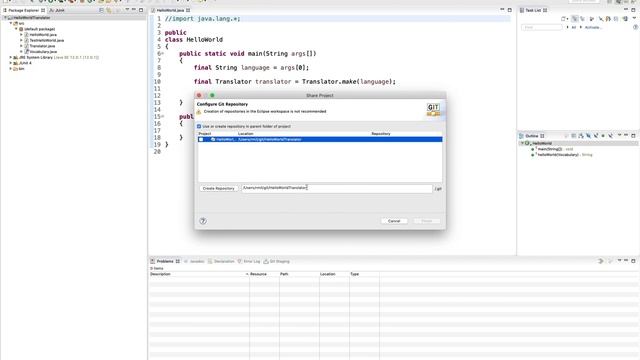Image resolution: width=640 pixels, height=360 pixels.
Task: Click the Find field in Task List
Action: (x=542, y=27)
